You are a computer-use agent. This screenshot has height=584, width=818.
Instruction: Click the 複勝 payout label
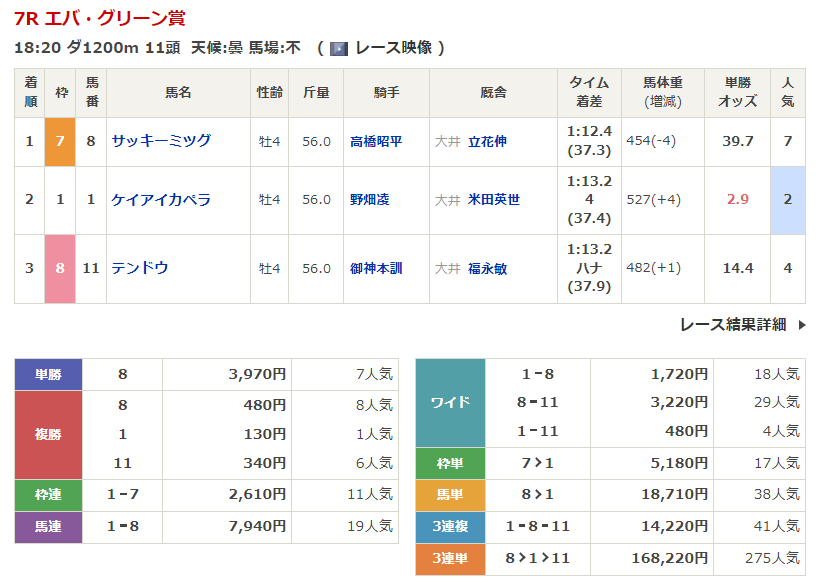48,434
